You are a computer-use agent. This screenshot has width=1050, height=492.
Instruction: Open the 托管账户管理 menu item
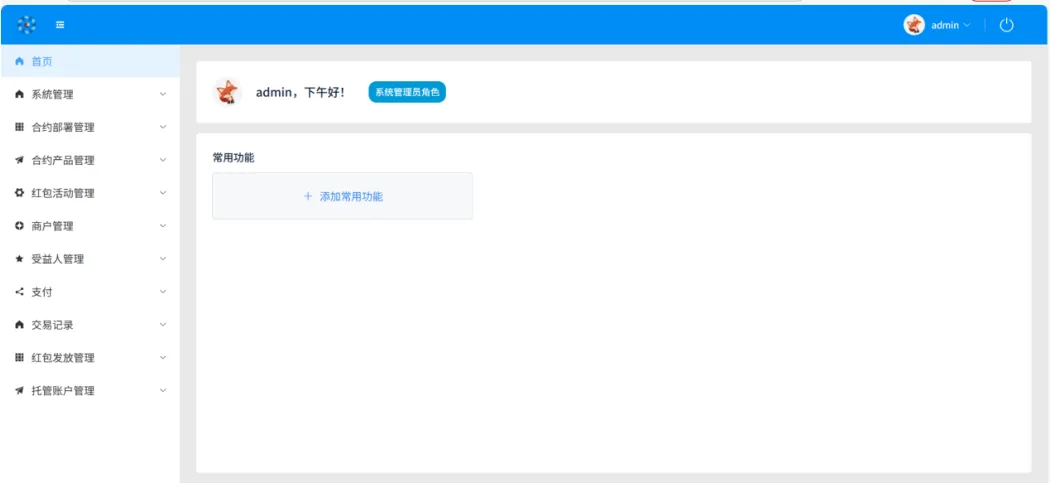point(63,391)
